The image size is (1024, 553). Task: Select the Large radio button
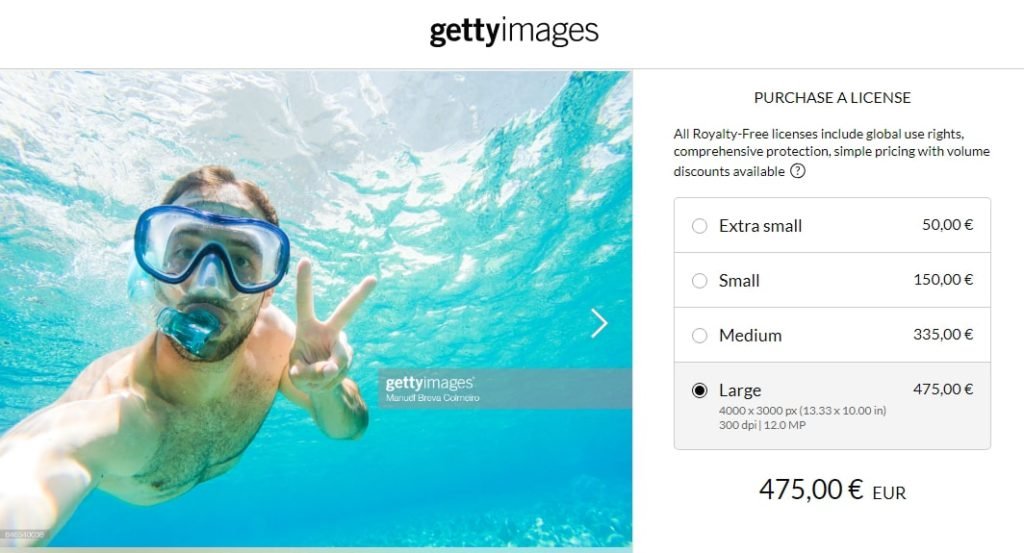[699, 390]
